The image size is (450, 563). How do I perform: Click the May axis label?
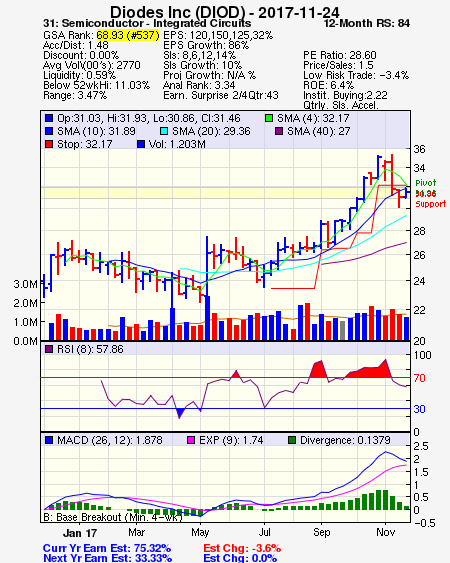200,532
